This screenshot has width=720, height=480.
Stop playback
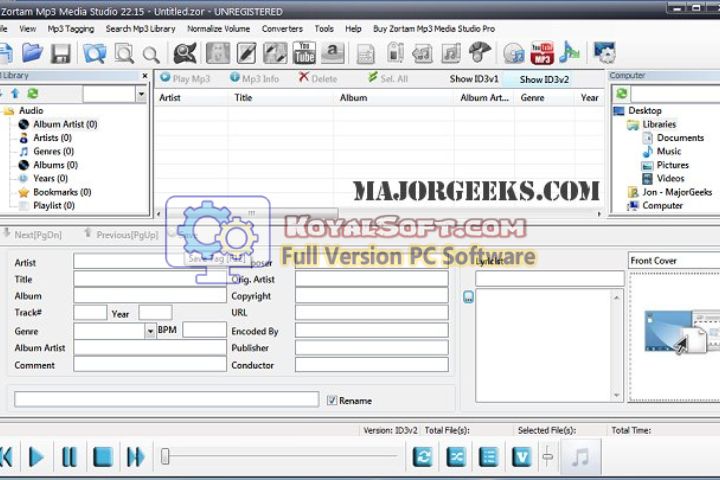coord(103,457)
